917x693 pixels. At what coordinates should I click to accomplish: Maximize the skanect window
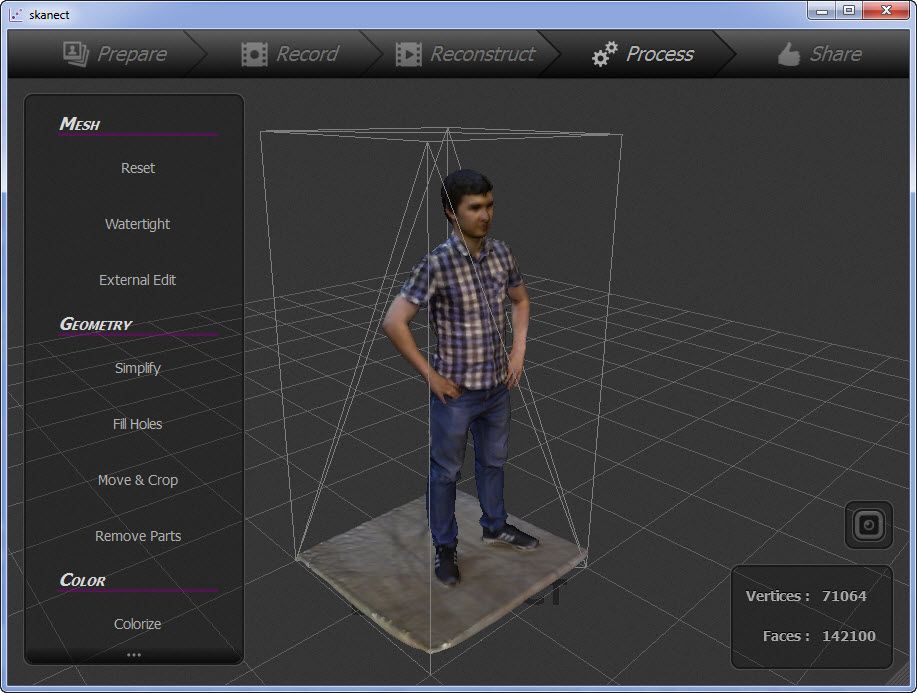848,10
